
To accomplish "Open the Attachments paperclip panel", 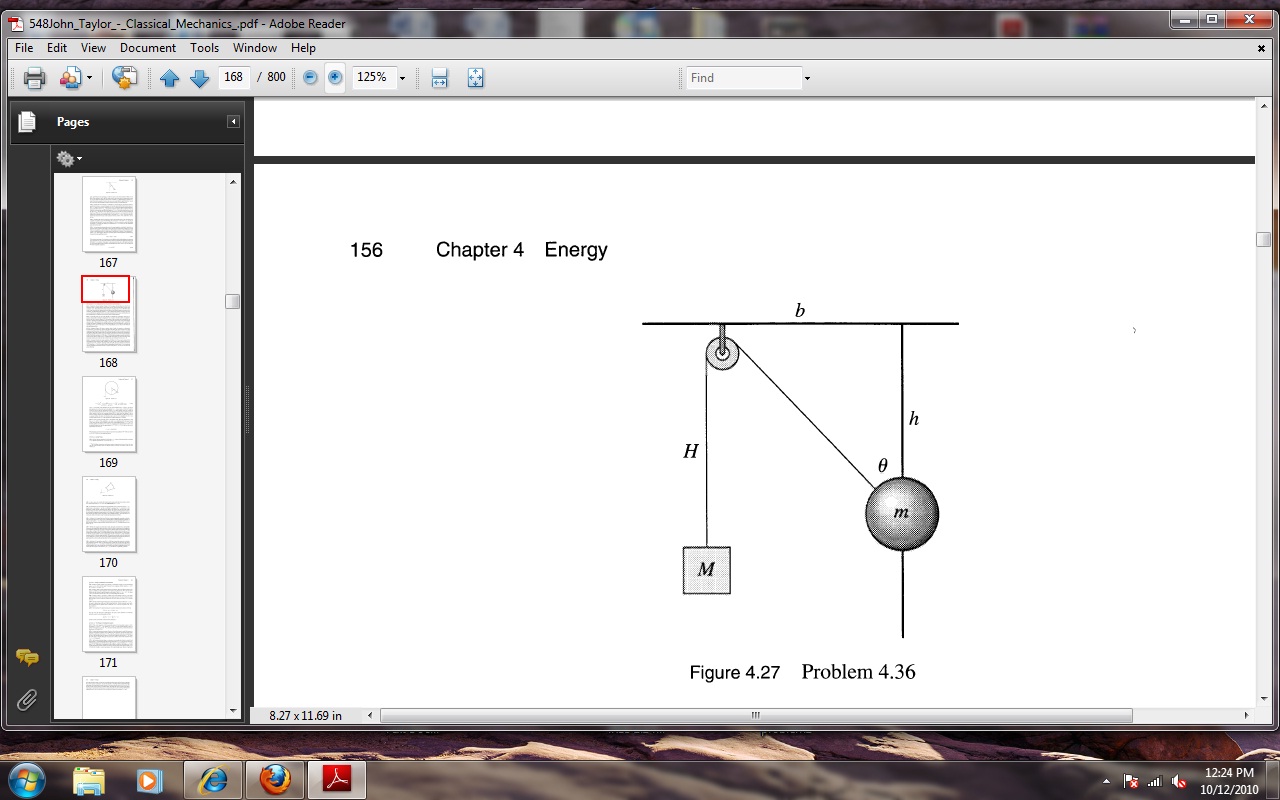I will tap(27, 699).
